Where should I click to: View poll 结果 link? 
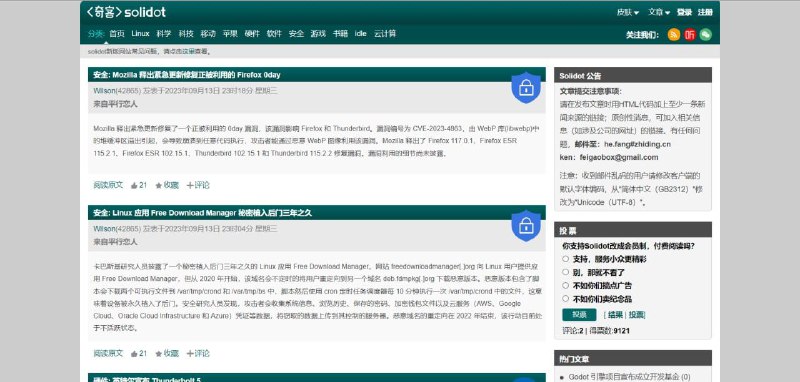point(615,315)
